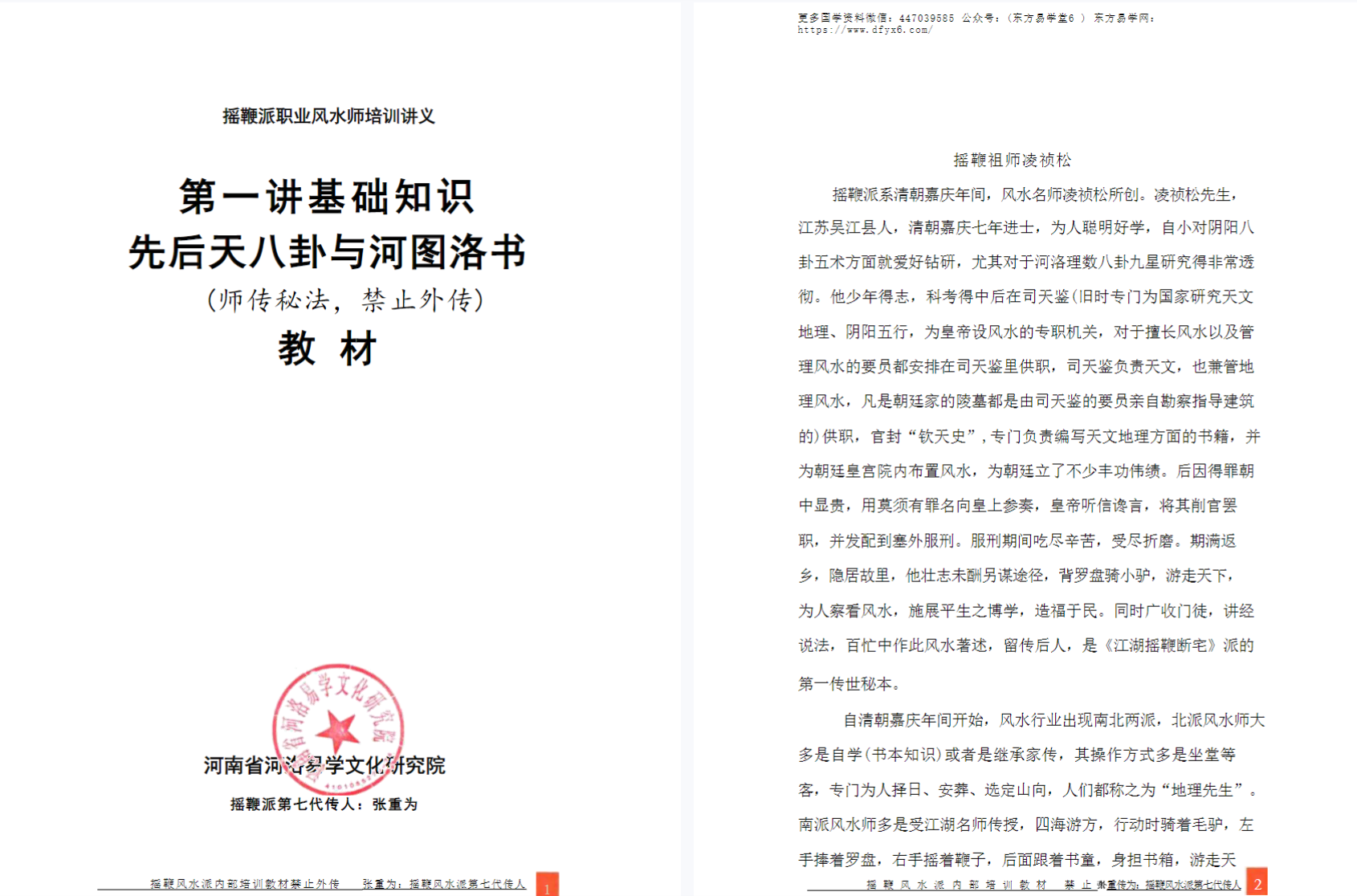Click the orange page number 2 box
This screenshot has width=1357, height=896.
[1257, 882]
